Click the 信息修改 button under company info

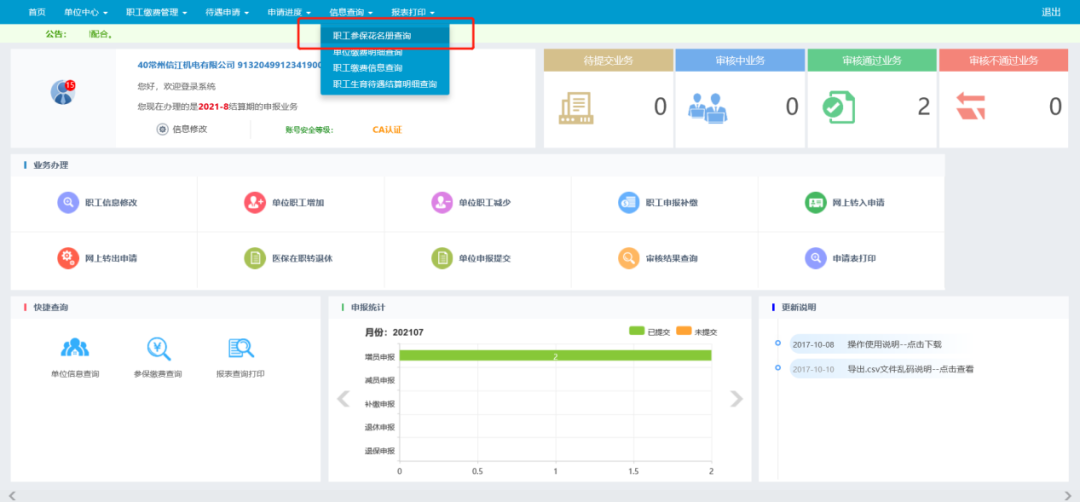(183, 129)
